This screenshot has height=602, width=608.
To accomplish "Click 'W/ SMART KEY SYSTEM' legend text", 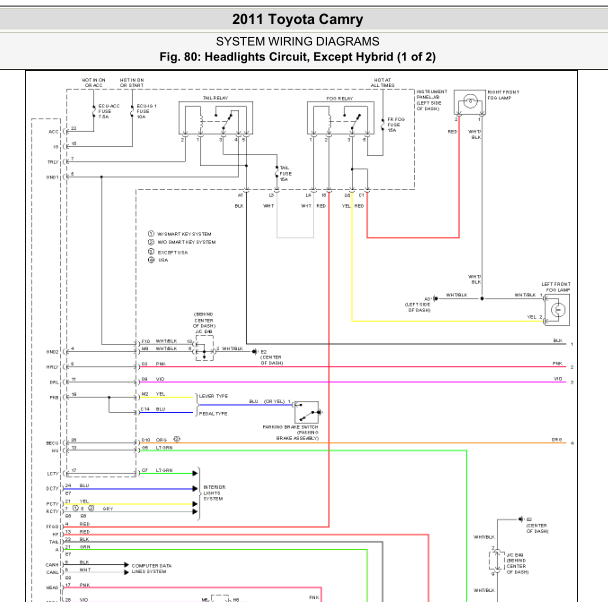I will point(184,234).
